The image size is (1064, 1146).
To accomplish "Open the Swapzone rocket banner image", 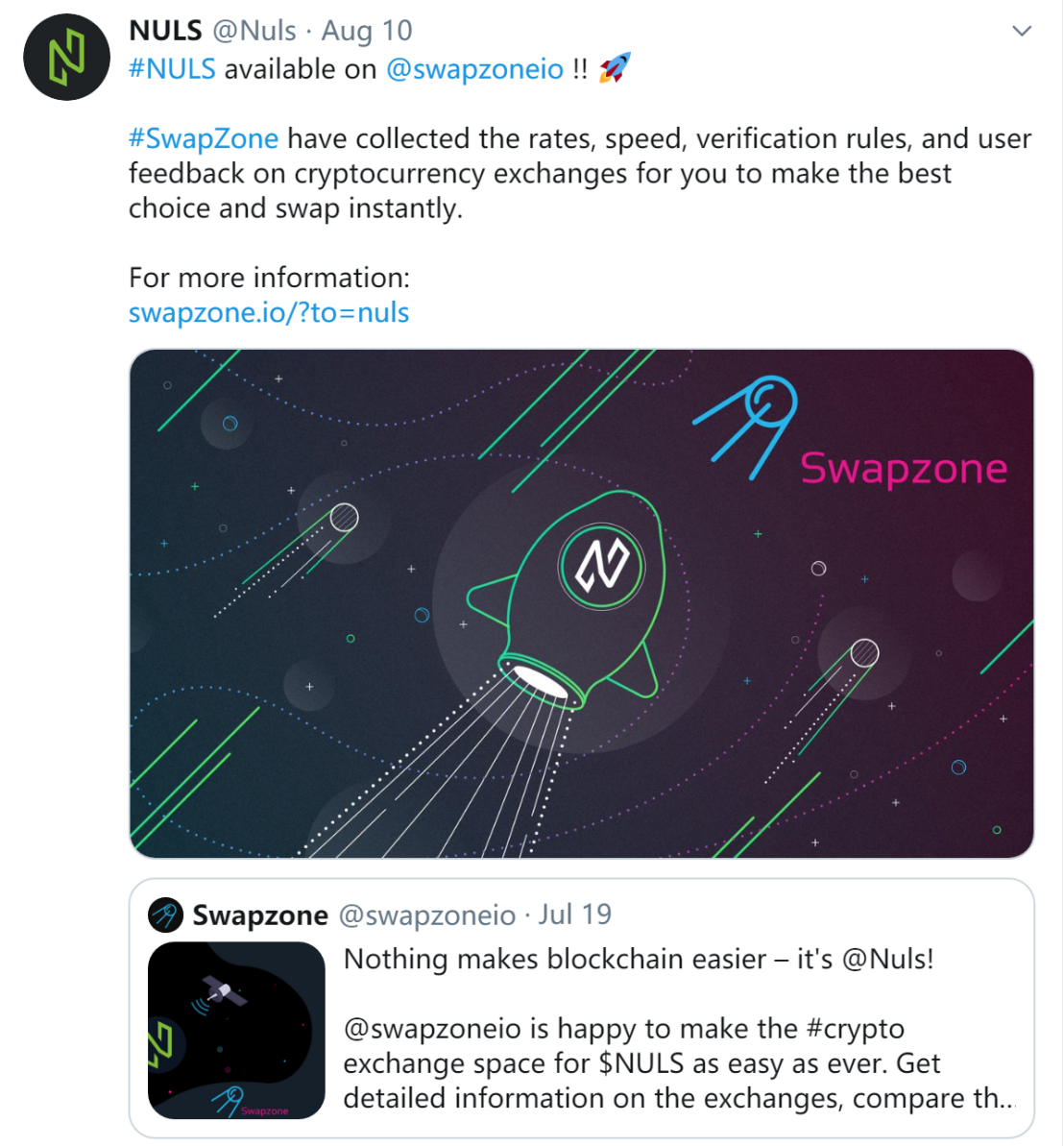I will tap(582, 603).
